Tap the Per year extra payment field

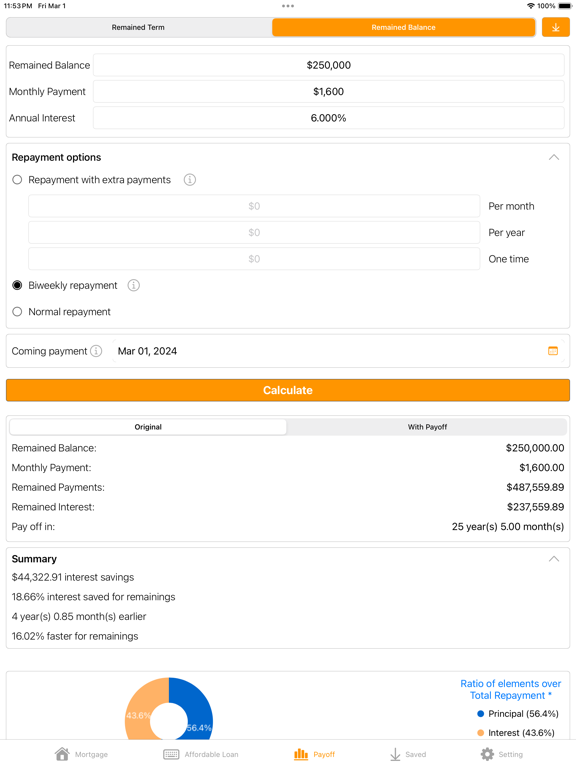[254, 233]
